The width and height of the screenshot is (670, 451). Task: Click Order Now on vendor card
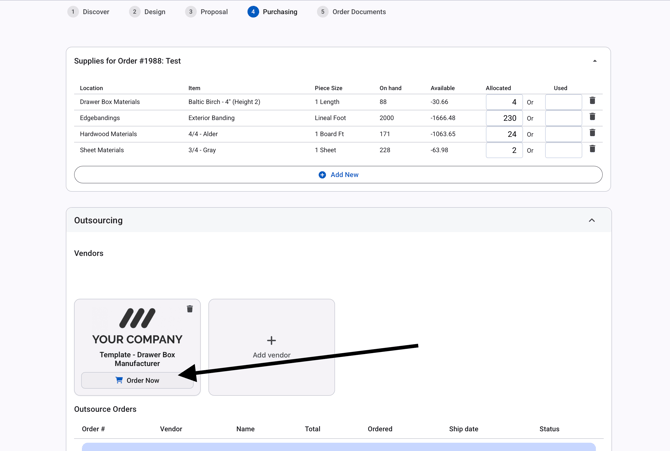(137, 380)
